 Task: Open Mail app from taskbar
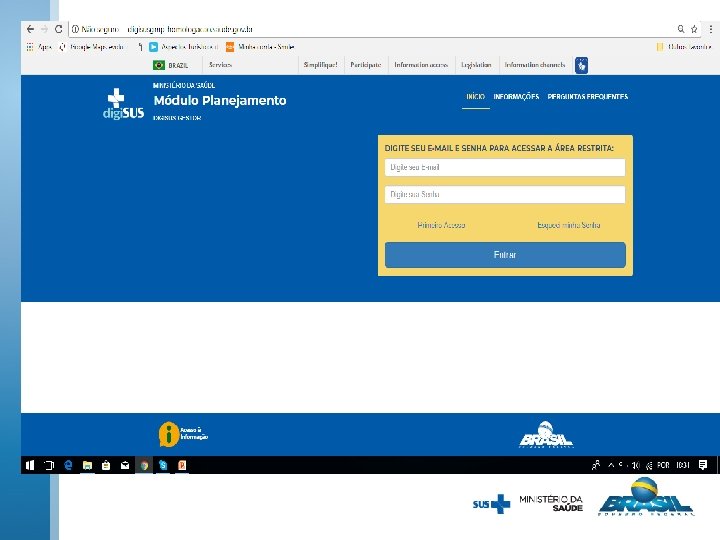pyautogui.click(x=125, y=465)
